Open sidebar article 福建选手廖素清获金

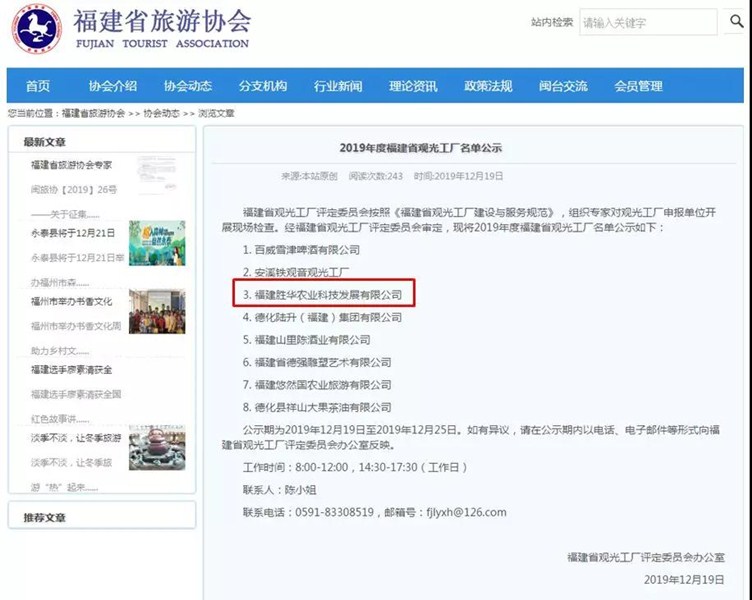[71, 369]
